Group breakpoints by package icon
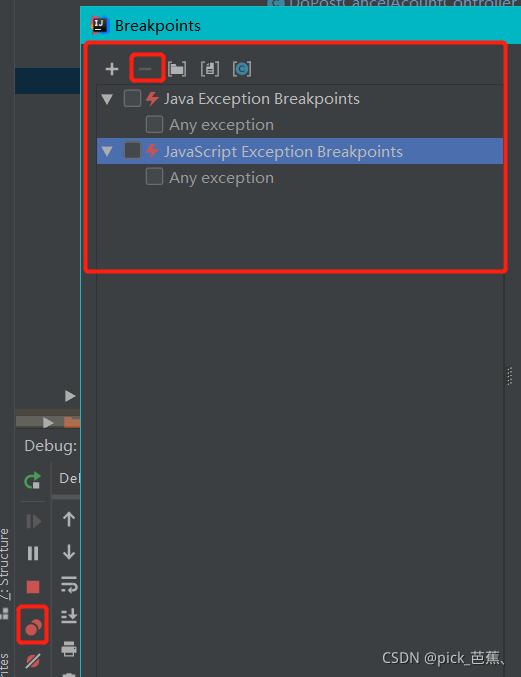This screenshot has width=521, height=677. [x=177, y=69]
